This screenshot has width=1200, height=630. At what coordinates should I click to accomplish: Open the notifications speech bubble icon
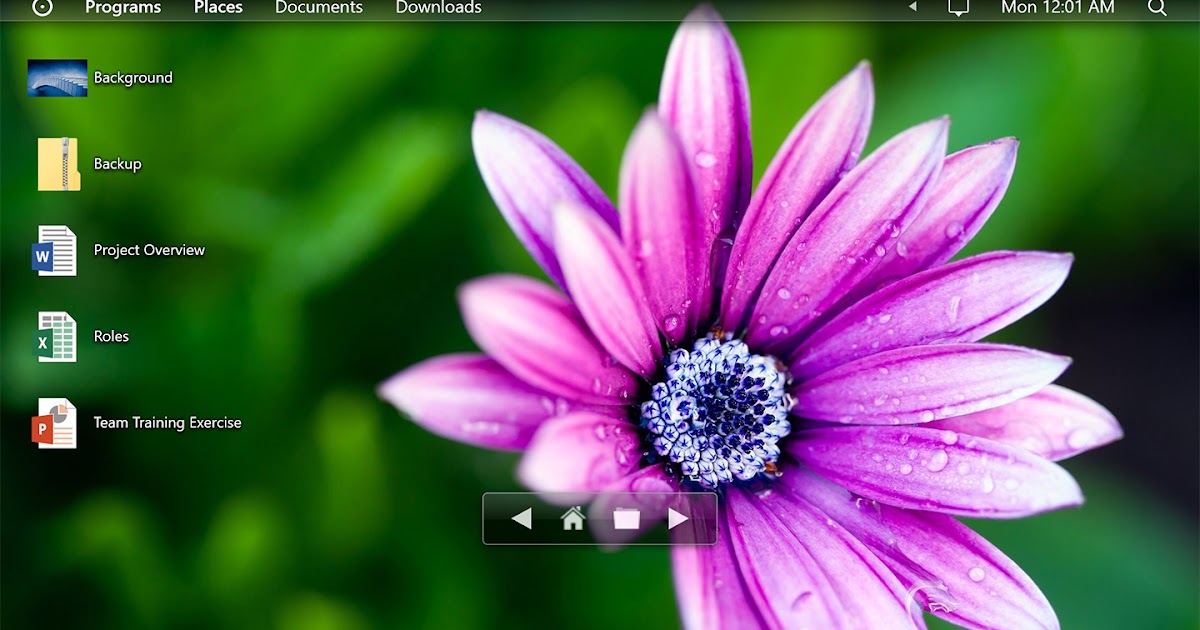[x=958, y=8]
